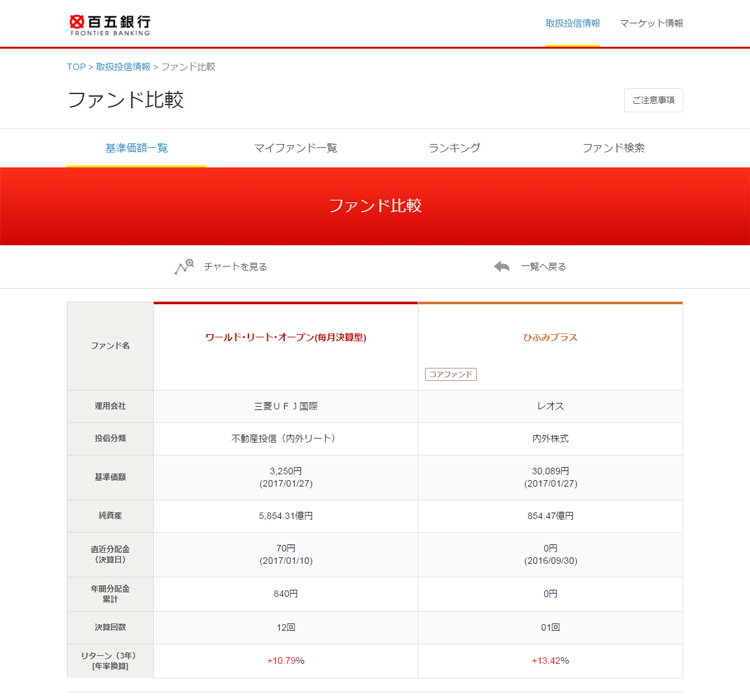Switch to the ファンド検索 tab
750x700 pixels.
[613, 148]
